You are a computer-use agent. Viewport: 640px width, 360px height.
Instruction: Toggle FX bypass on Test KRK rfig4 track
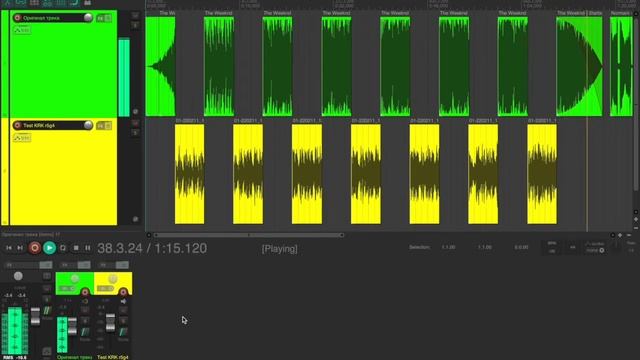[x=108, y=126]
